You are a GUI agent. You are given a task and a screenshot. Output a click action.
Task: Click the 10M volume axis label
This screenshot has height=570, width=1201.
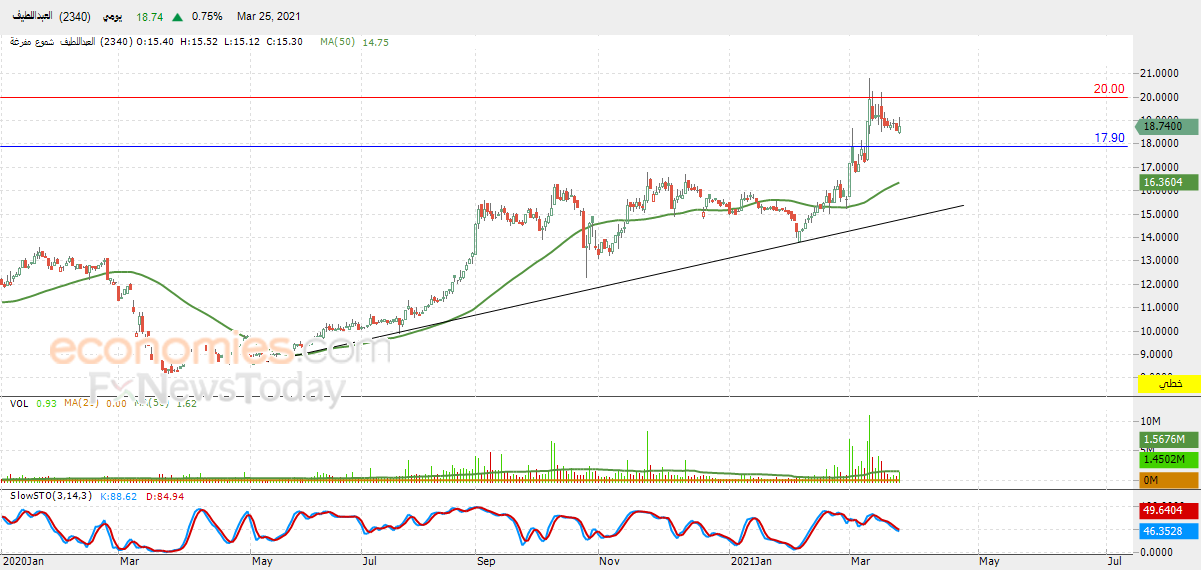(x=1150, y=421)
